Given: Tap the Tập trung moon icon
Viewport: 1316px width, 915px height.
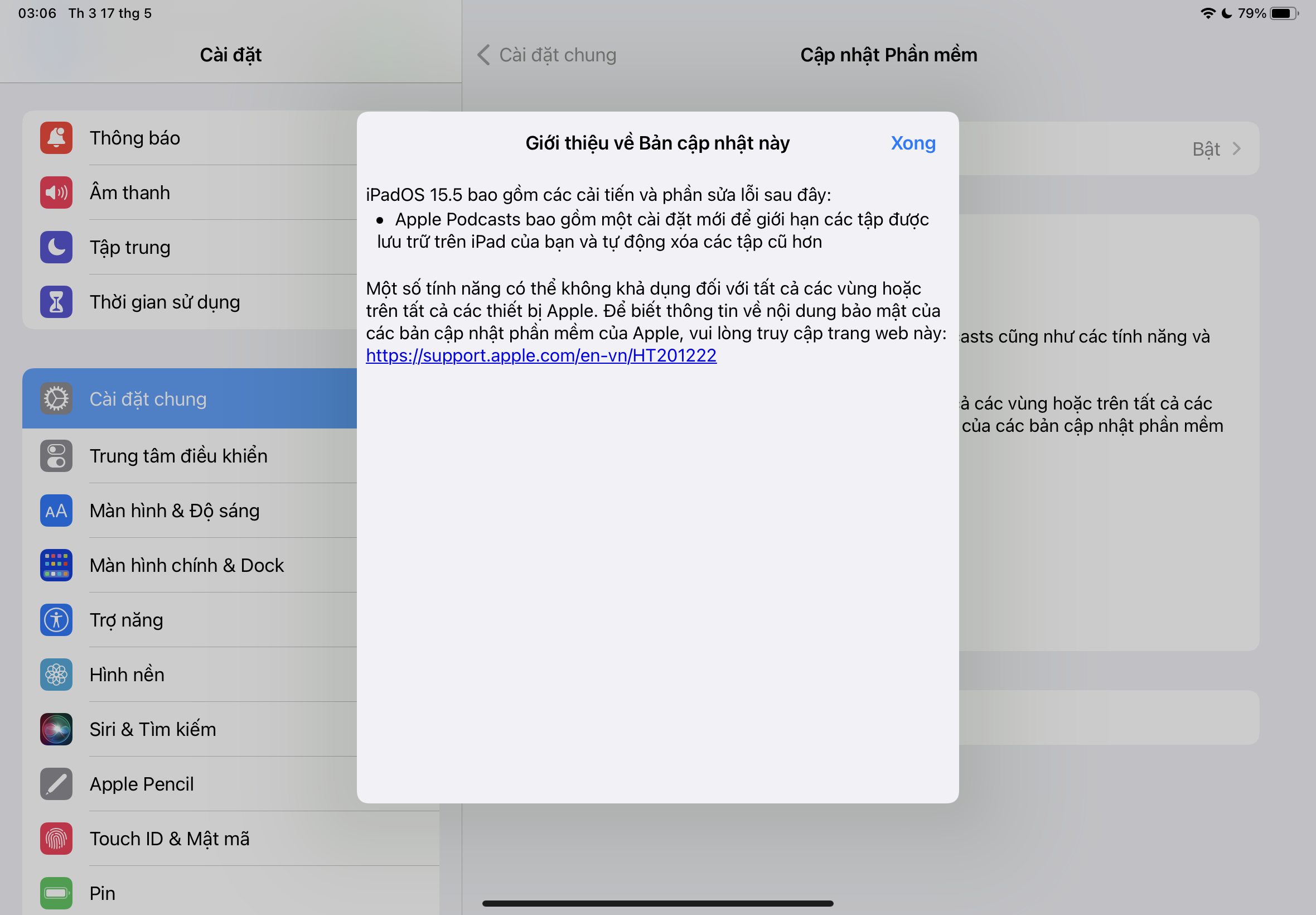Looking at the screenshot, I should point(56,247).
